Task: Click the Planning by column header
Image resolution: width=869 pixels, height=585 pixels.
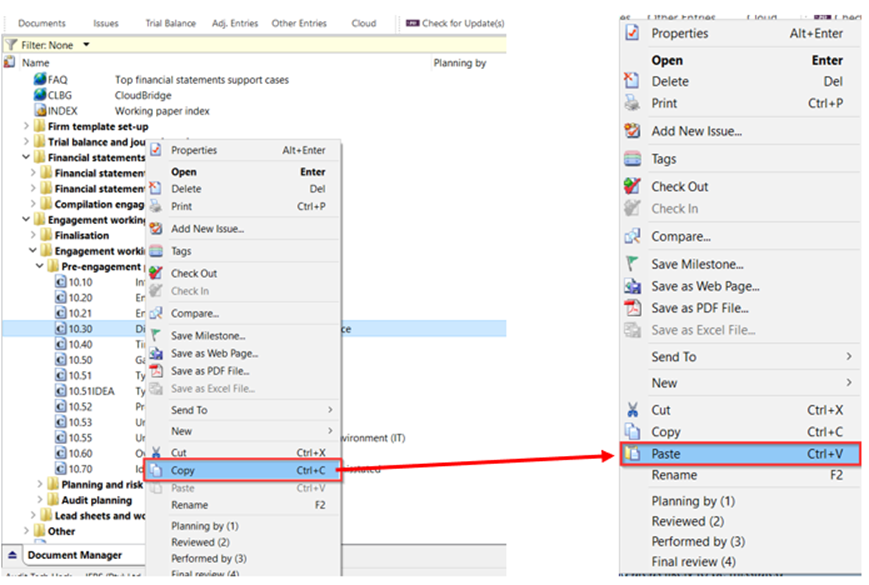Action: coord(459,63)
